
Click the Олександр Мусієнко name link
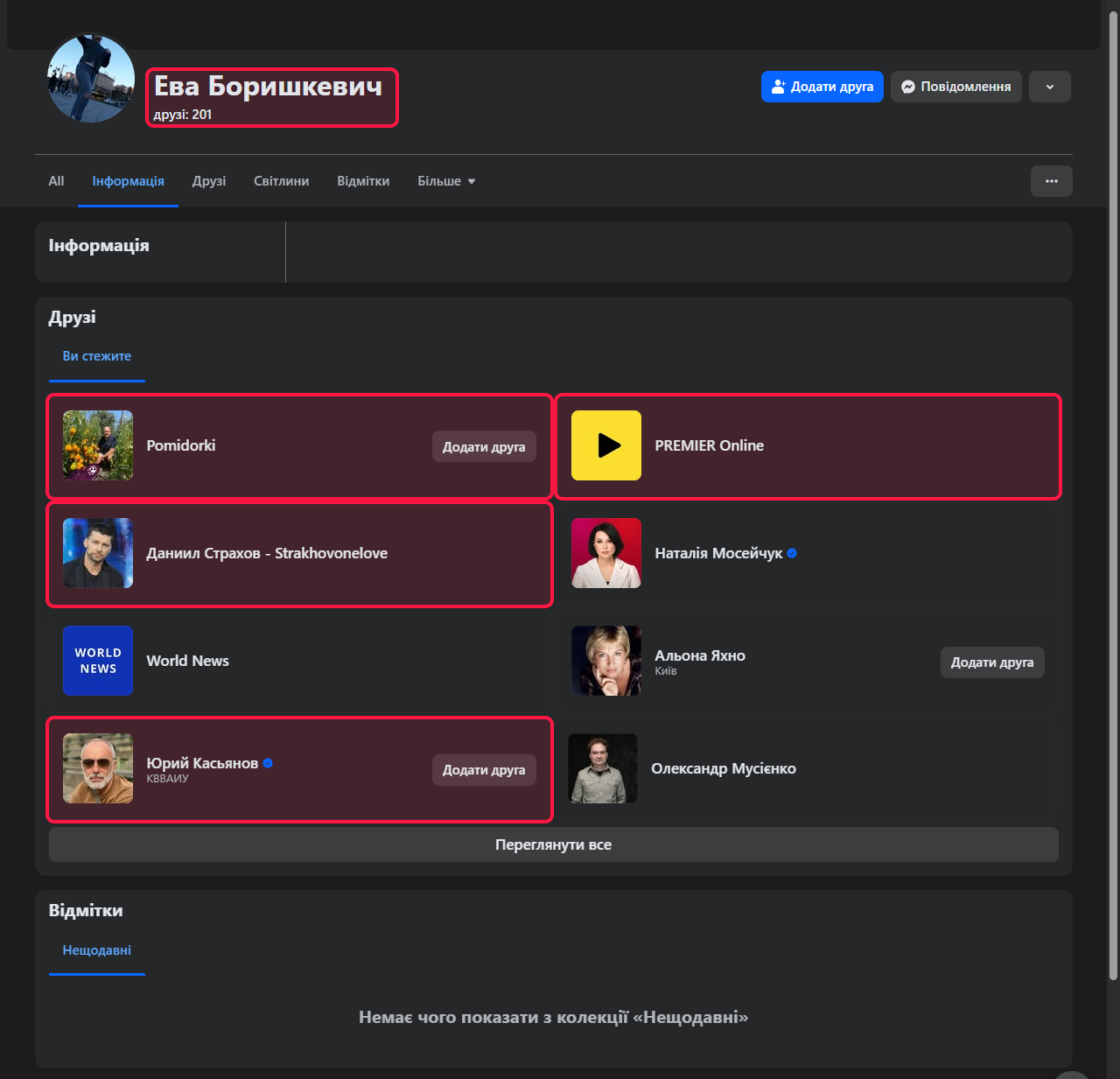(724, 768)
